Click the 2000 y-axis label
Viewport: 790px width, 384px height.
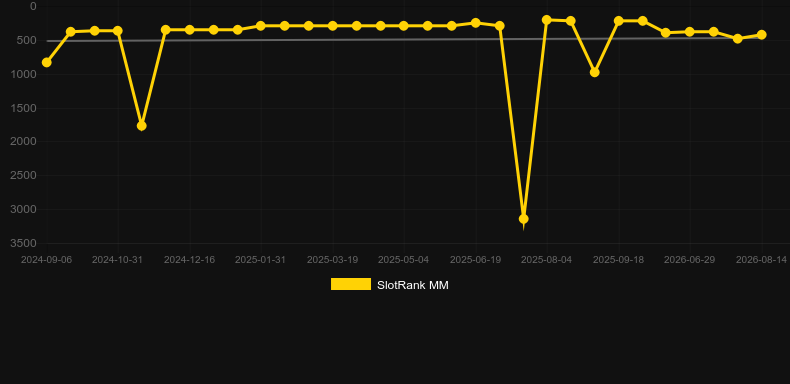pos(23,142)
